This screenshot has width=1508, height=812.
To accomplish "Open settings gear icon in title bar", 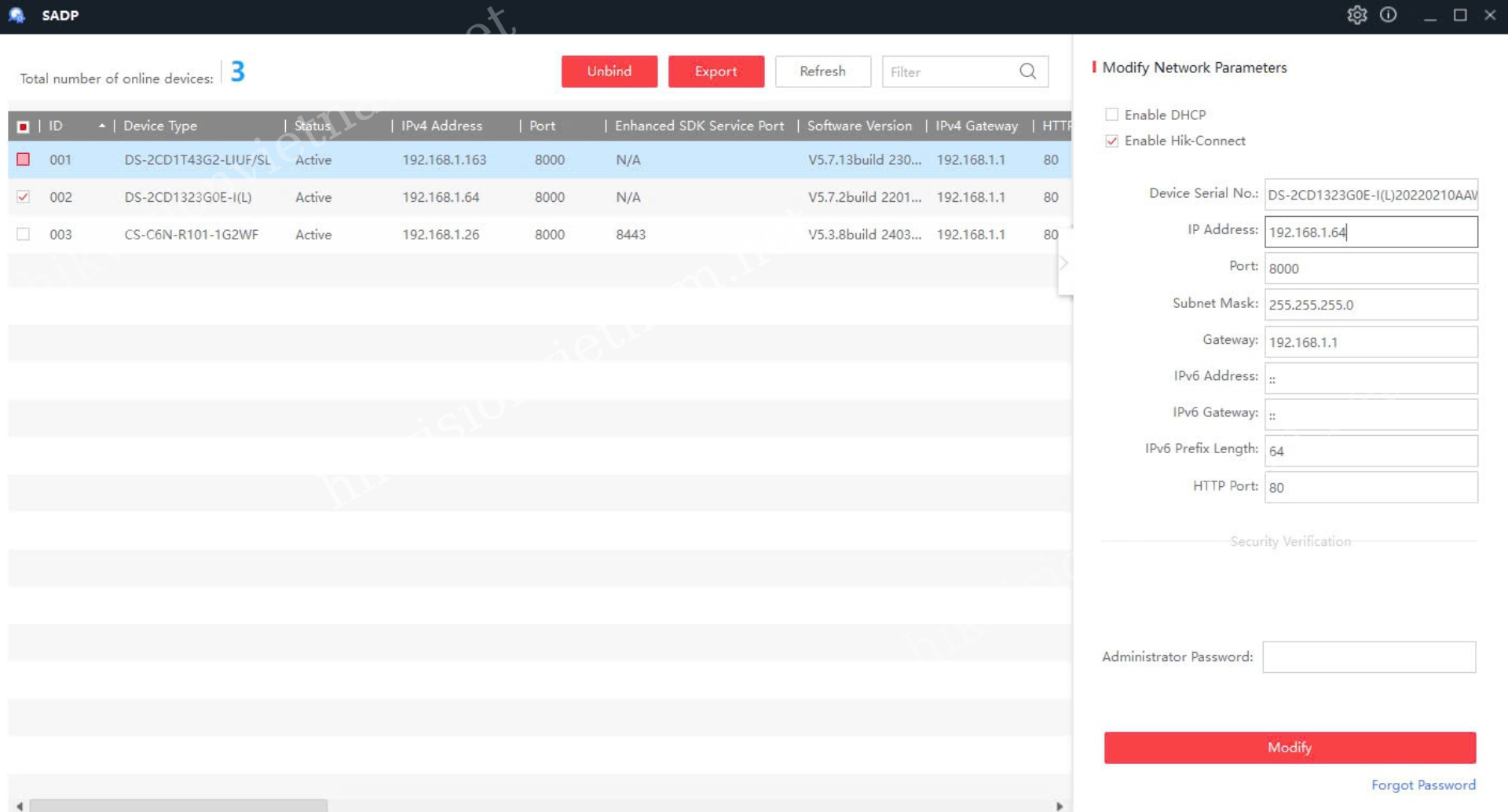I will 1356,15.
